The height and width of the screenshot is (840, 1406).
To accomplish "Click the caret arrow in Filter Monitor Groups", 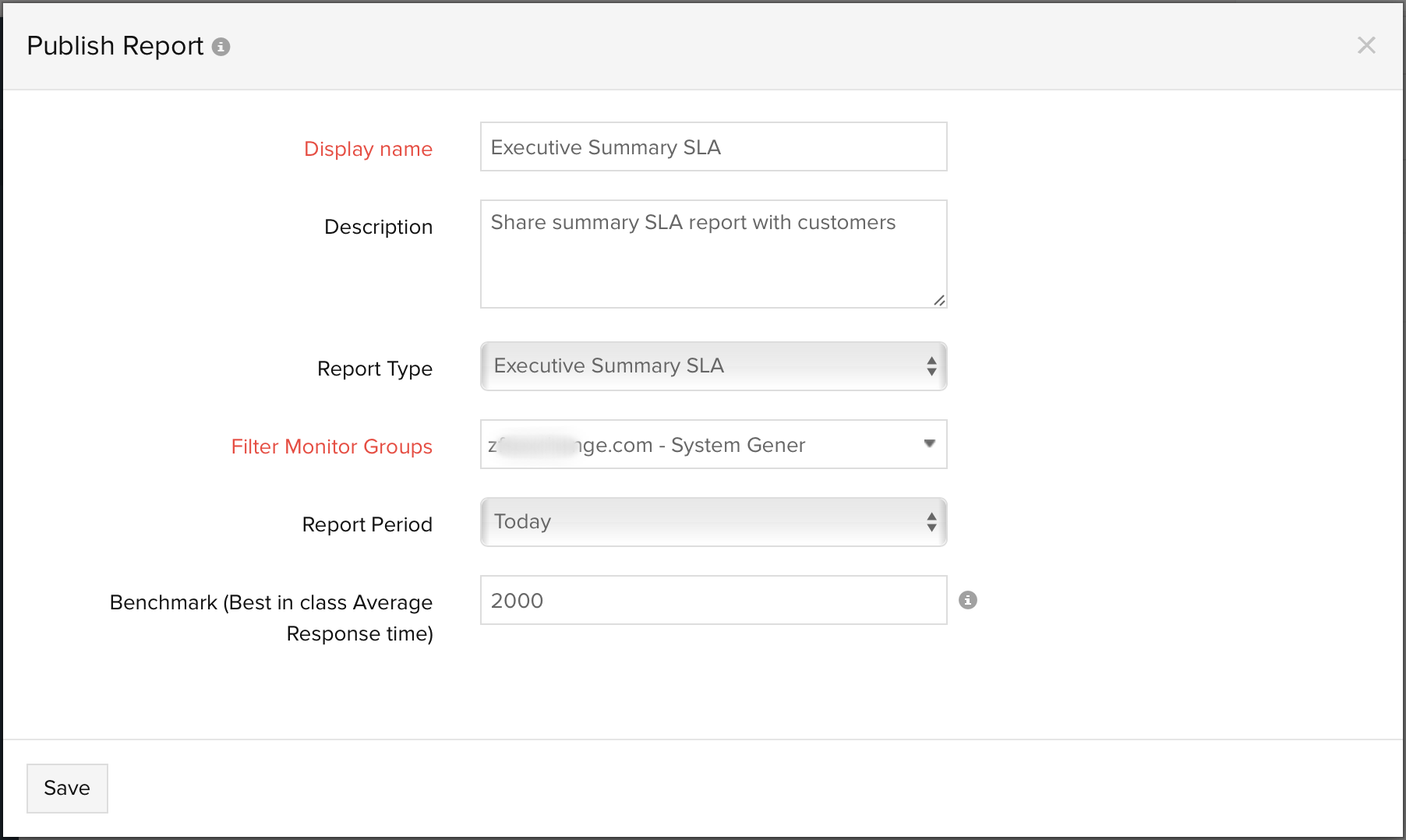I will click(x=929, y=444).
